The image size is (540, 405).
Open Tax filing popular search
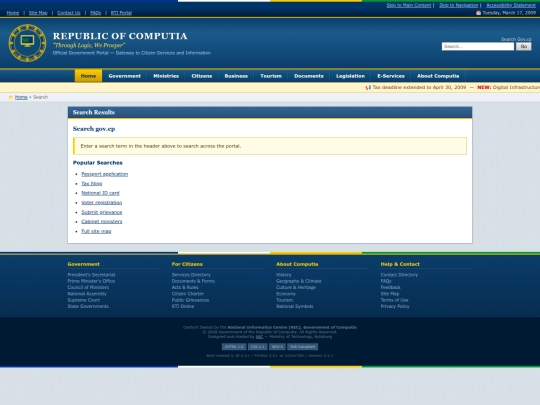point(92,184)
